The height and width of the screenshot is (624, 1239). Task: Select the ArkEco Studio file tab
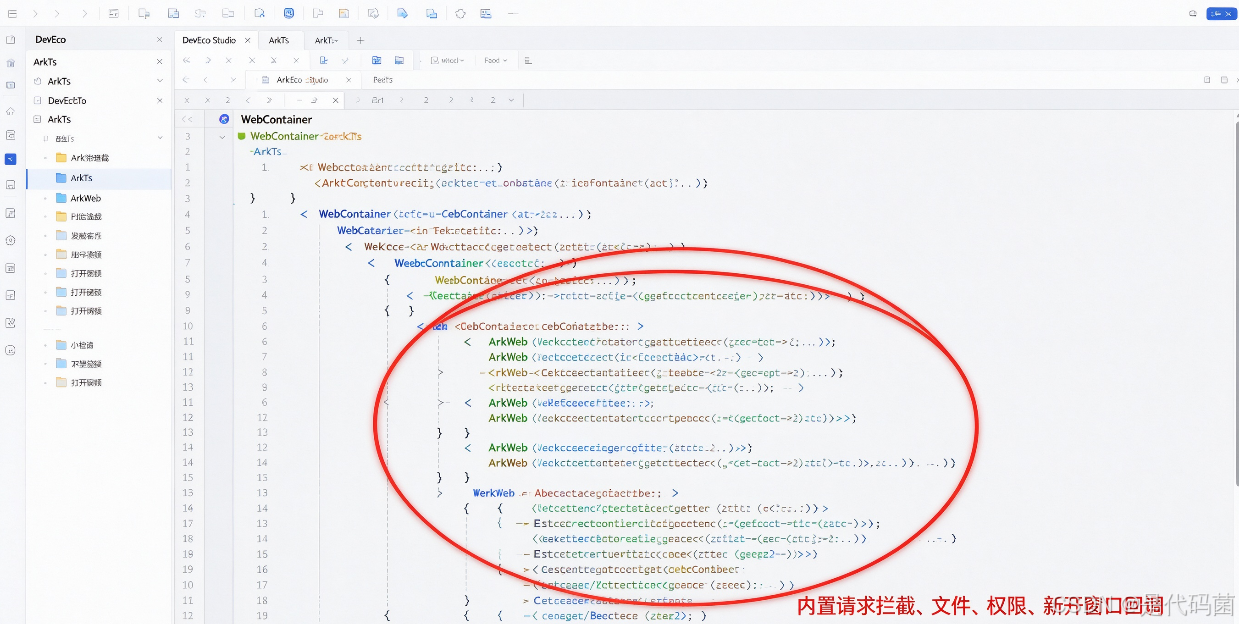pyautogui.click(x=302, y=80)
